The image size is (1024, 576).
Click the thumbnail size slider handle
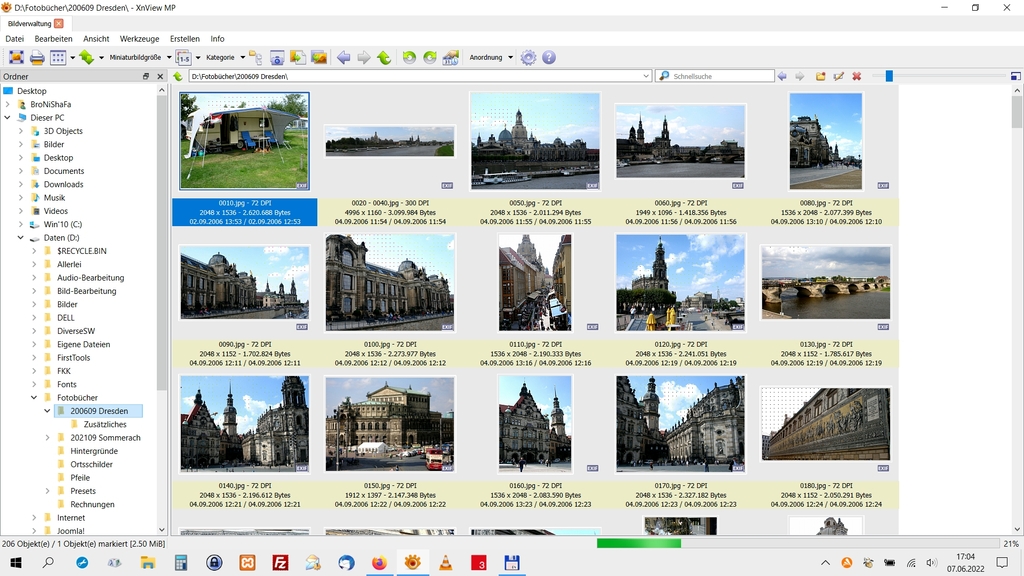[888, 76]
